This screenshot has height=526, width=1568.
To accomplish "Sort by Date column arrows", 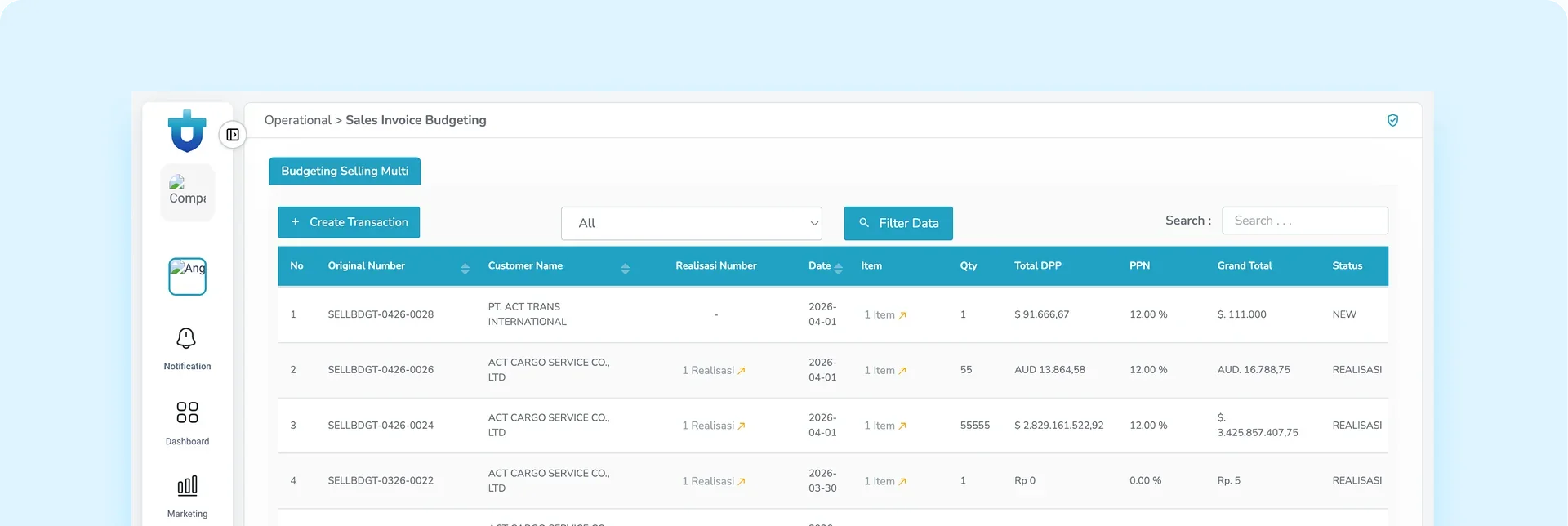I will [838, 268].
